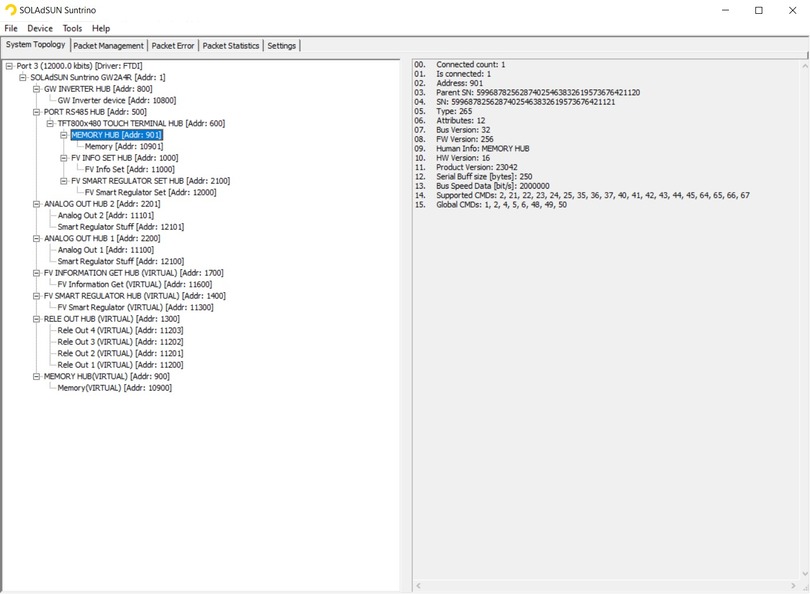Click the SOLAdSUN Suntrino title bar app icon

click(x=10, y=10)
